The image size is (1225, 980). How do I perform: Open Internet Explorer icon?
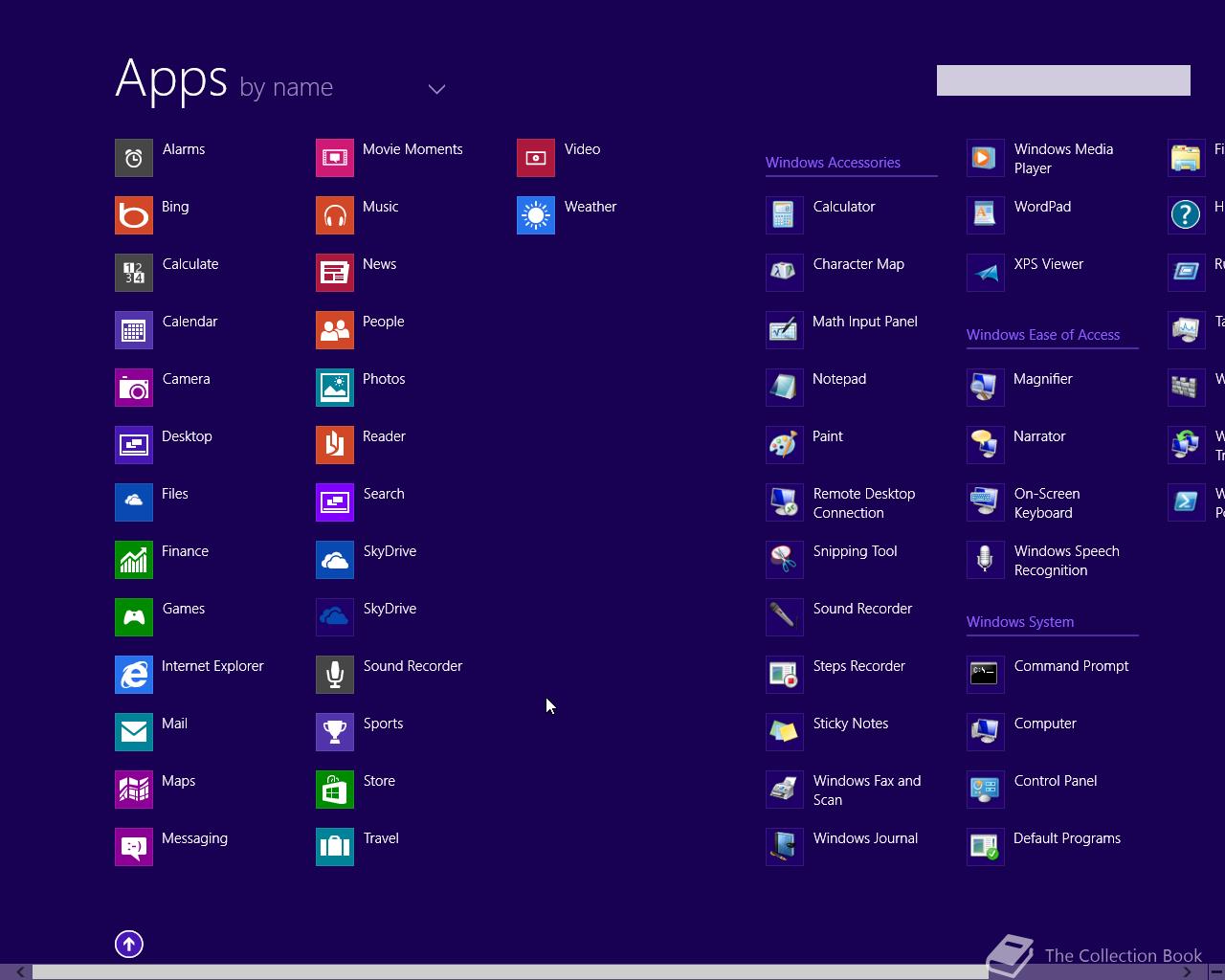(134, 675)
